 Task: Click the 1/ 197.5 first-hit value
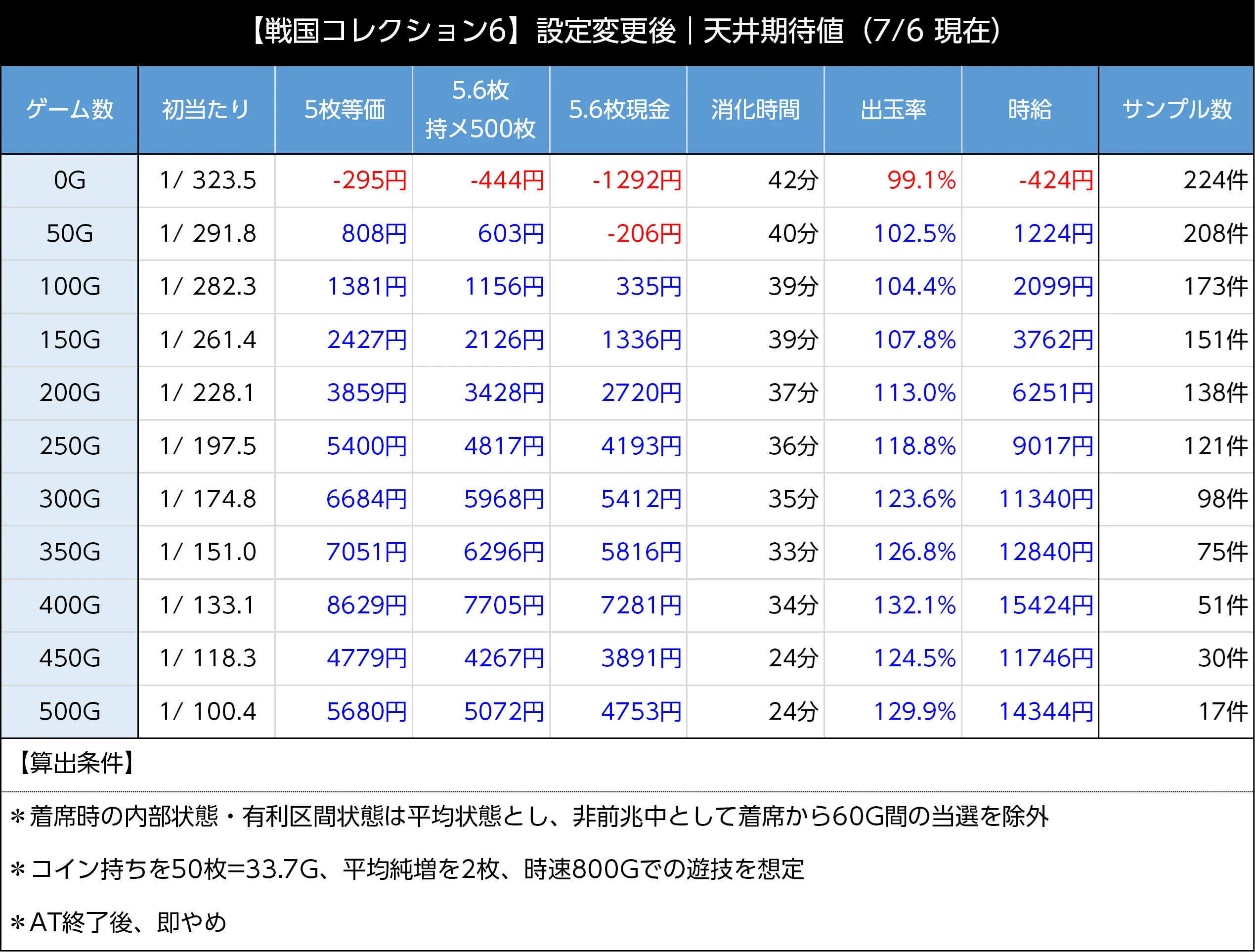tap(208, 446)
